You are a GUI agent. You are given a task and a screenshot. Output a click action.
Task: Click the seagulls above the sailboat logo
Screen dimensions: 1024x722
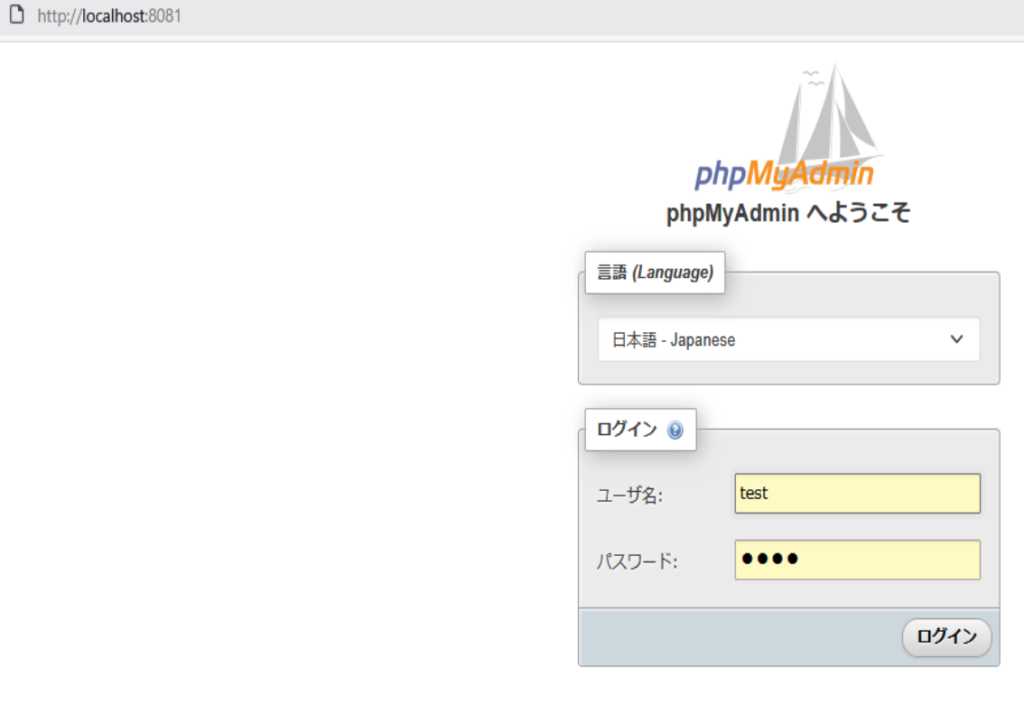[813, 76]
